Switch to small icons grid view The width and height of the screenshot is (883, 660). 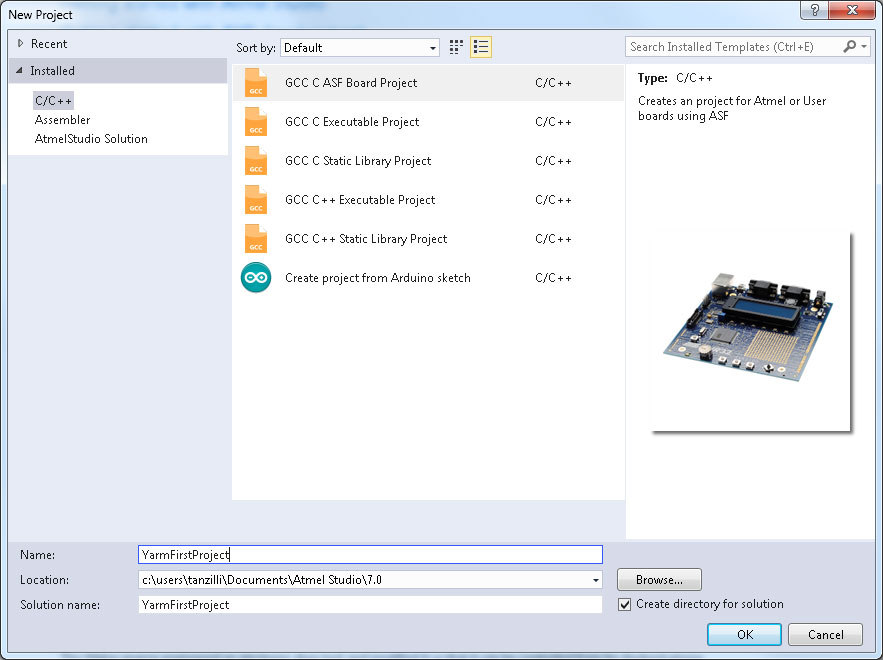click(x=456, y=47)
